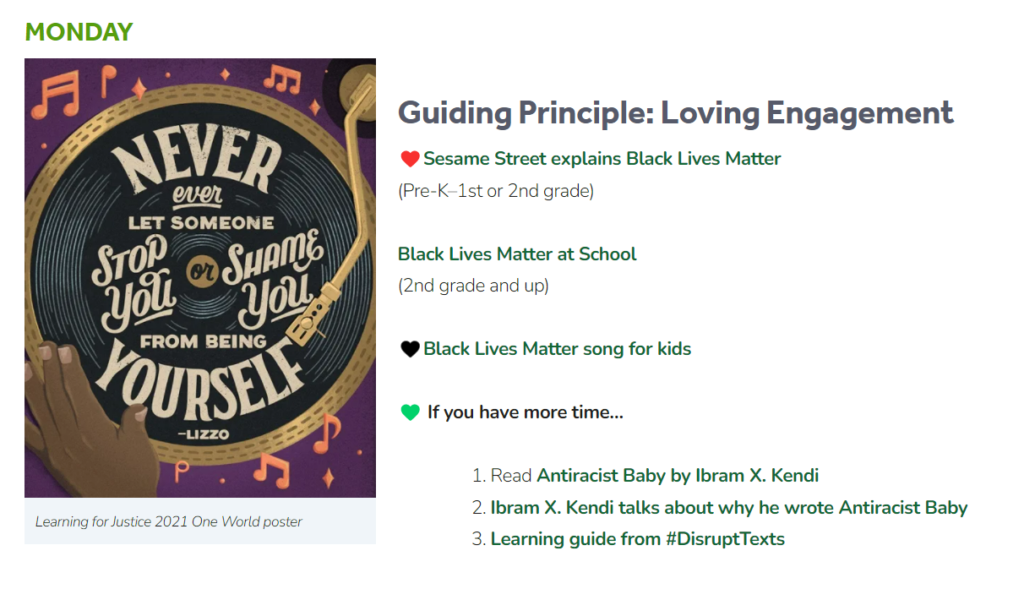Click the poster caption Learning for Justice 2021
Viewport: 1024px width, 589px height.
(168, 522)
